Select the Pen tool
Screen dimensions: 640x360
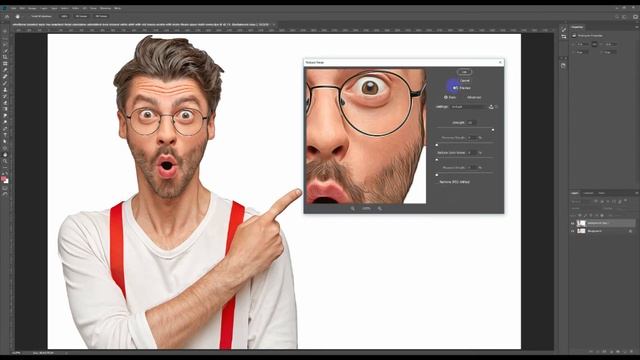pyautogui.click(x=5, y=129)
